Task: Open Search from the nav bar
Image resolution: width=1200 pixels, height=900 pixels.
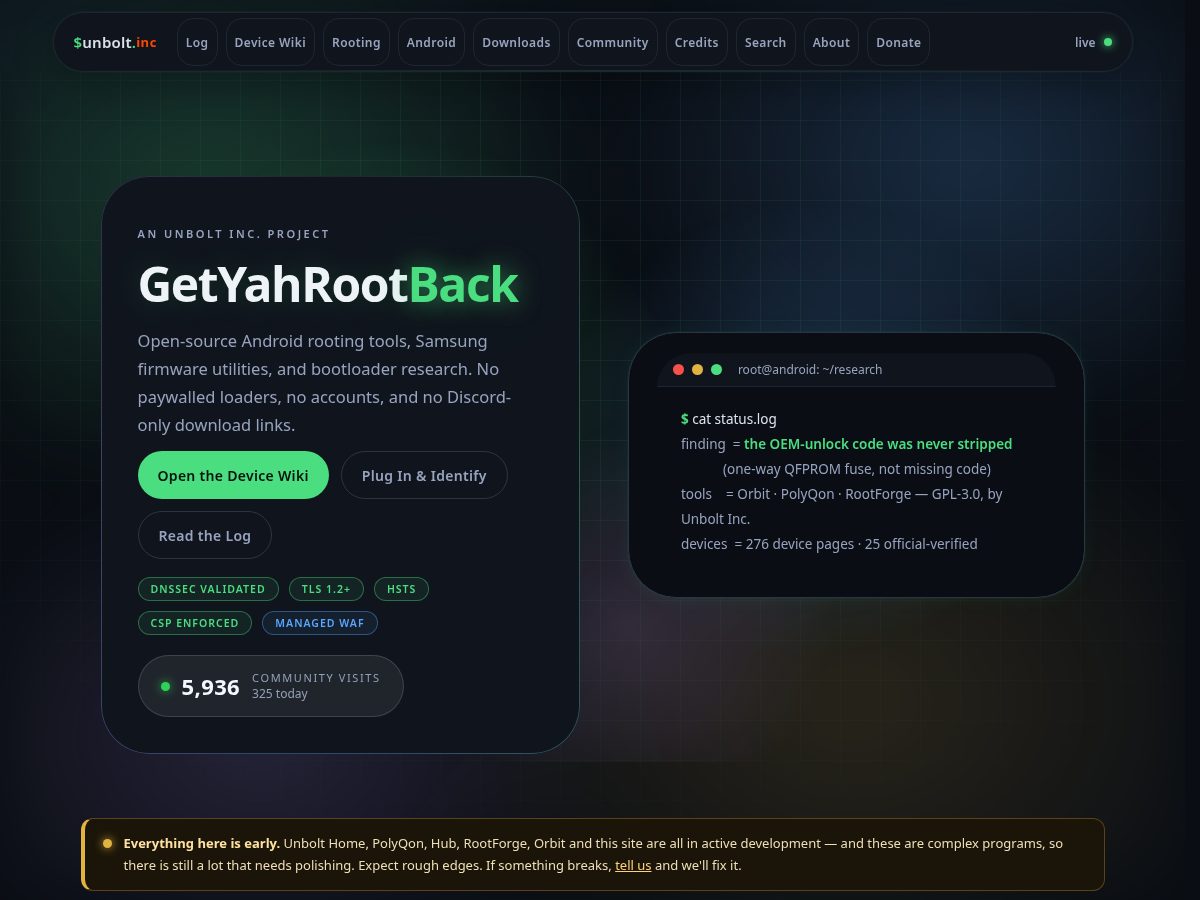Action: (x=765, y=42)
